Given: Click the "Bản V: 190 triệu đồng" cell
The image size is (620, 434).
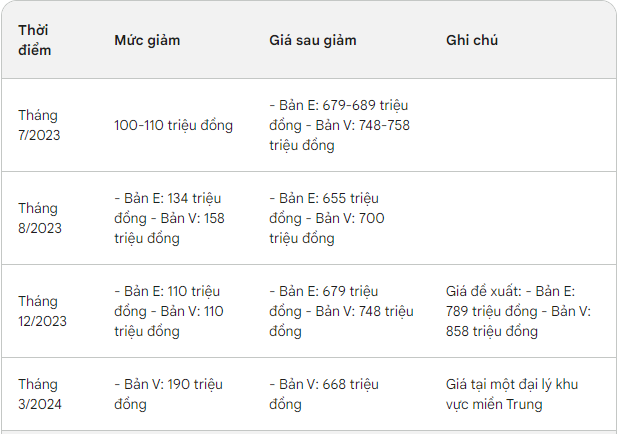Looking at the screenshot, I should pos(168,394).
